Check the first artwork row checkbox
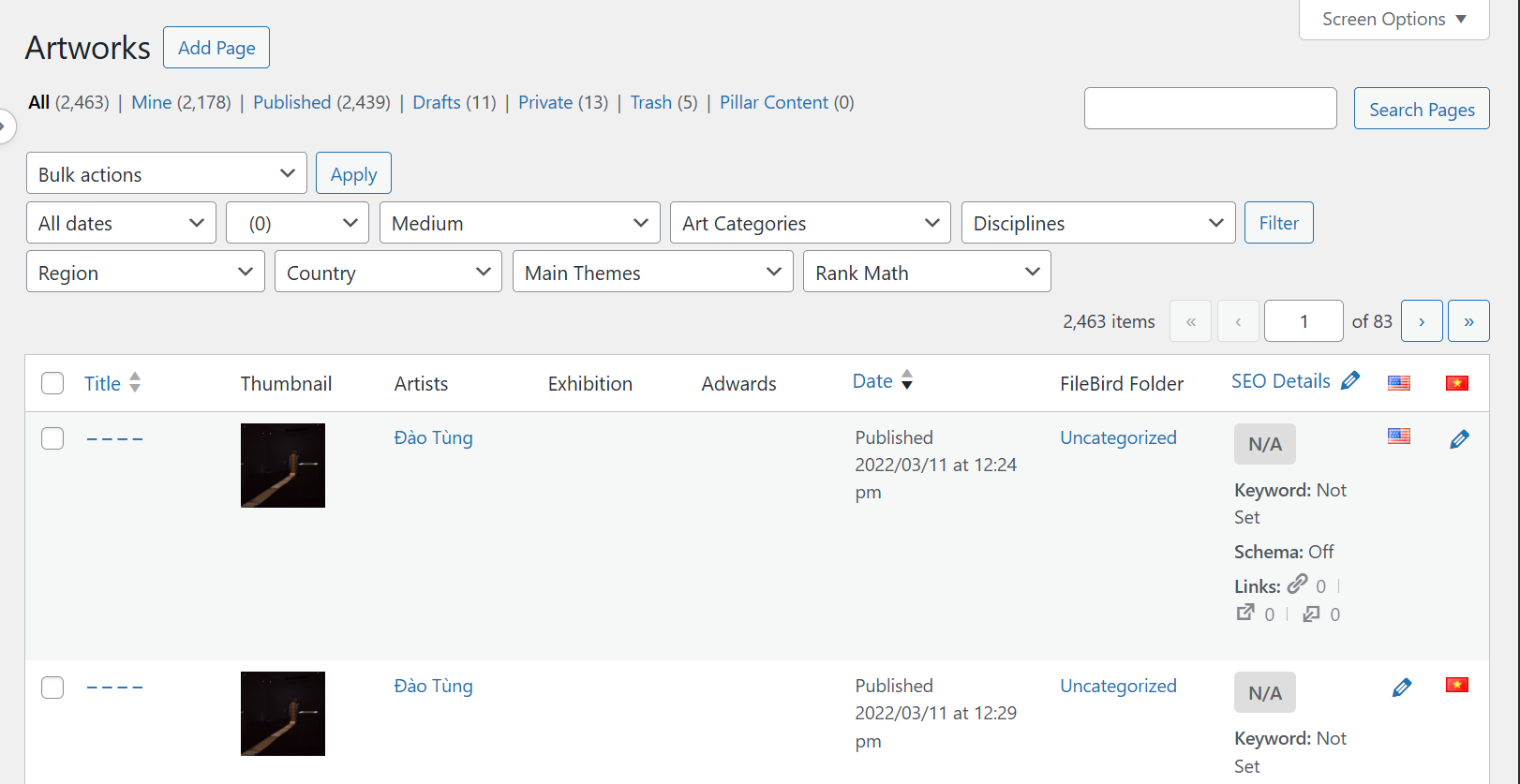Viewport: 1520px width, 784px height. click(52, 438)
